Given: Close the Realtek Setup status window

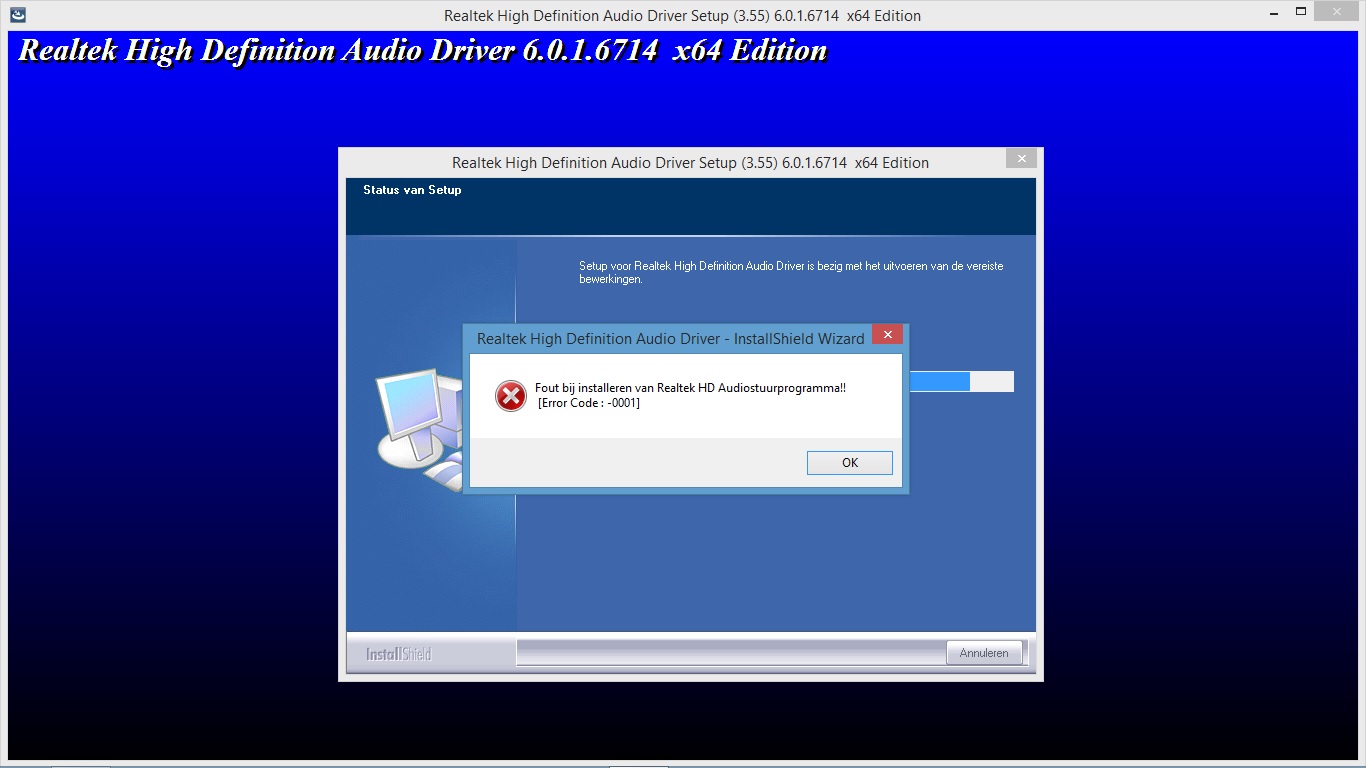Looking at the screenshot, I should point(1021,158).
